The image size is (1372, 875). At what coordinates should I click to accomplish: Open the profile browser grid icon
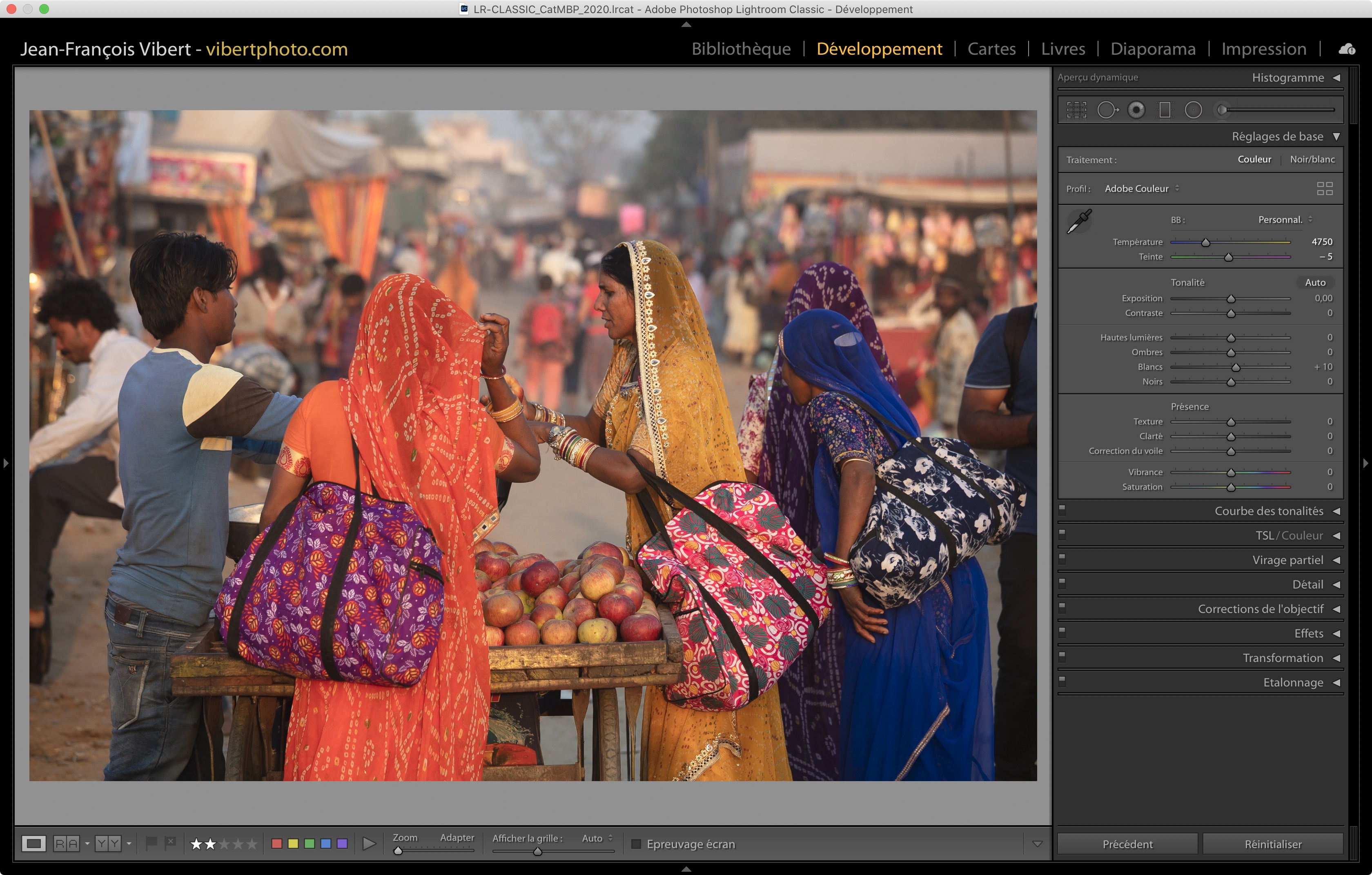click(x=1325, y=189)
